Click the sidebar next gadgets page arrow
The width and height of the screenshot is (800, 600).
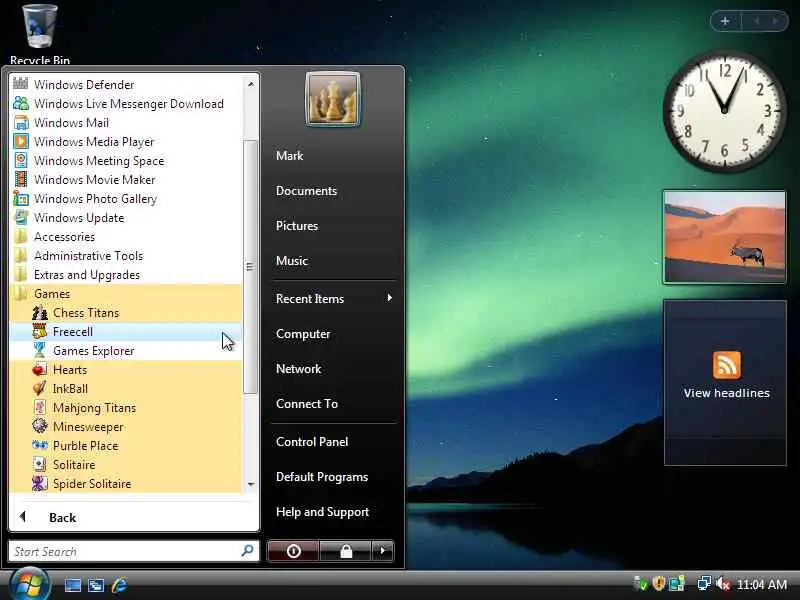[x=776, y=21]
